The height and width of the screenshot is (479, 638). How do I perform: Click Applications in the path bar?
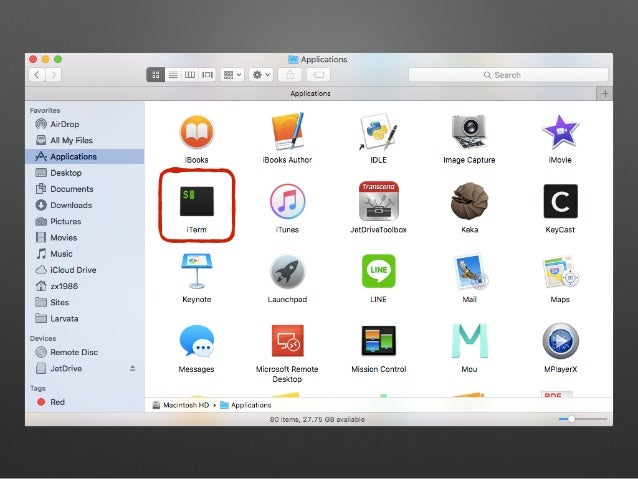pyautogui.click(x=246, y=405)
